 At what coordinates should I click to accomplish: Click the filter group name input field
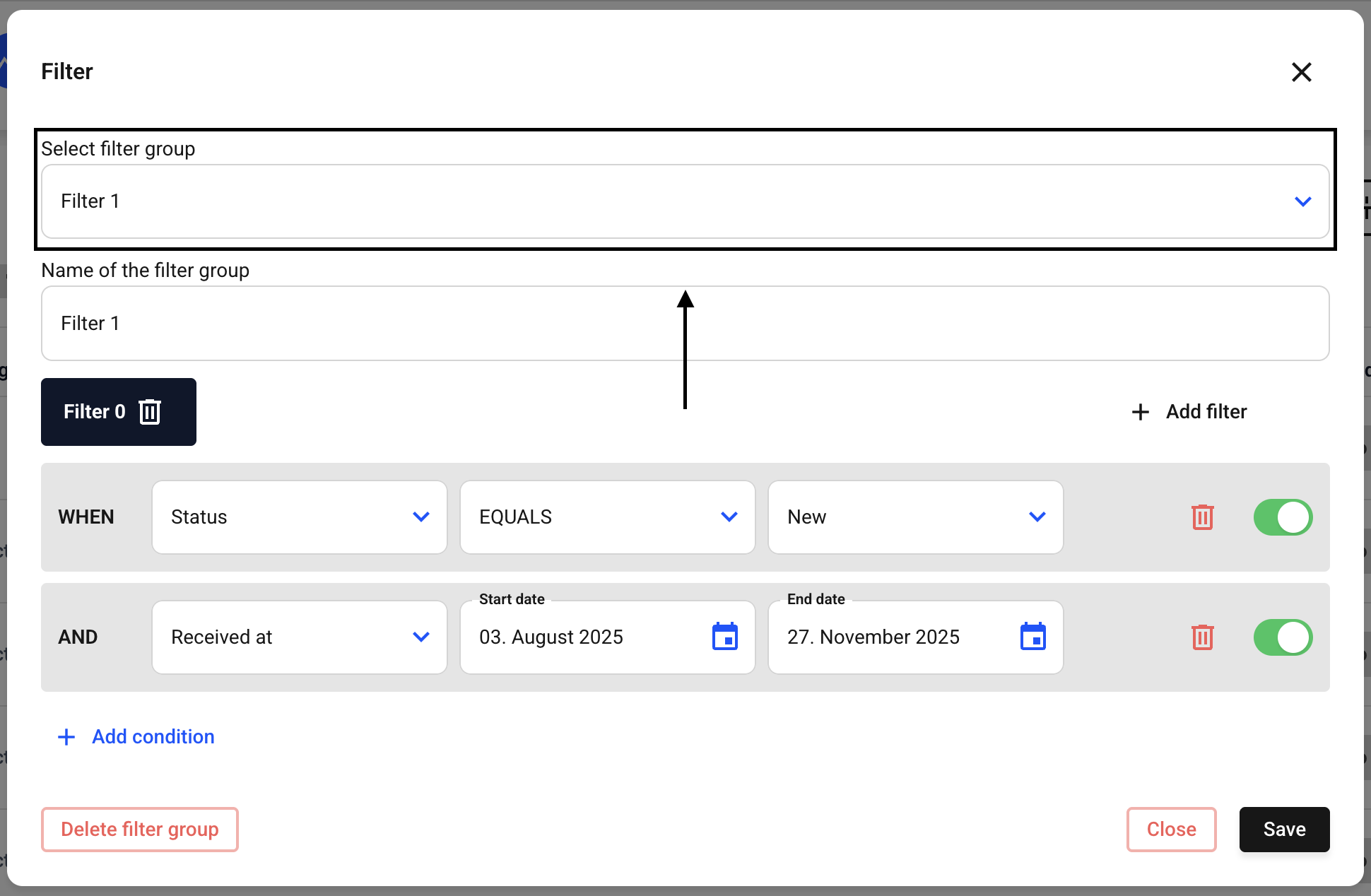coord(684,324)
